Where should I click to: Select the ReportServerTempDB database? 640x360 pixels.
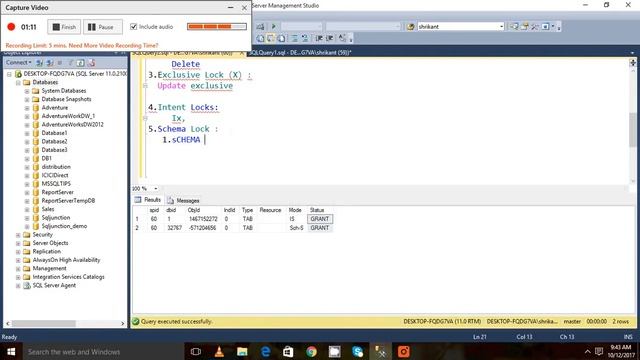68,200
